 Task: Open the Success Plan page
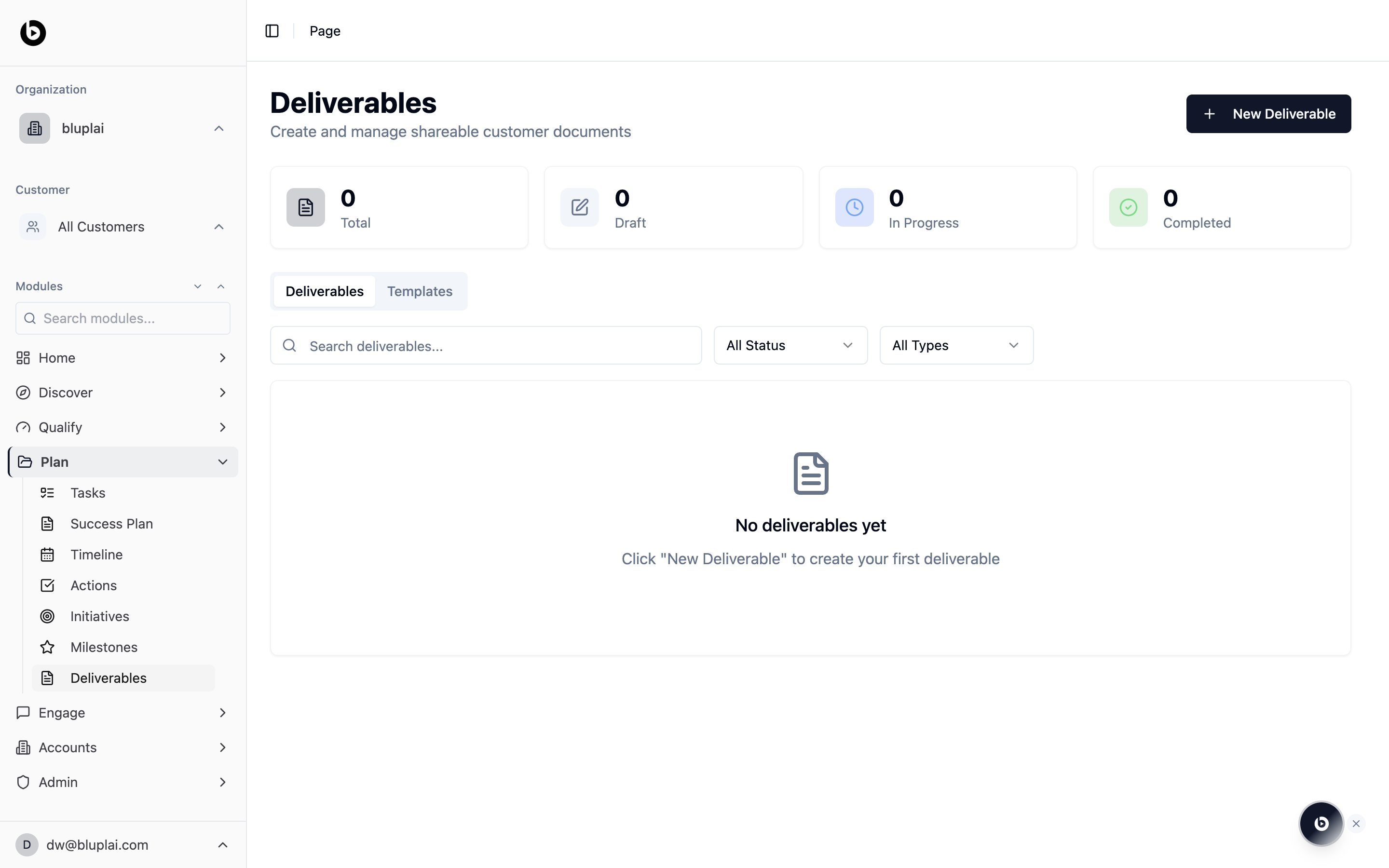click(x=111, y=524)
